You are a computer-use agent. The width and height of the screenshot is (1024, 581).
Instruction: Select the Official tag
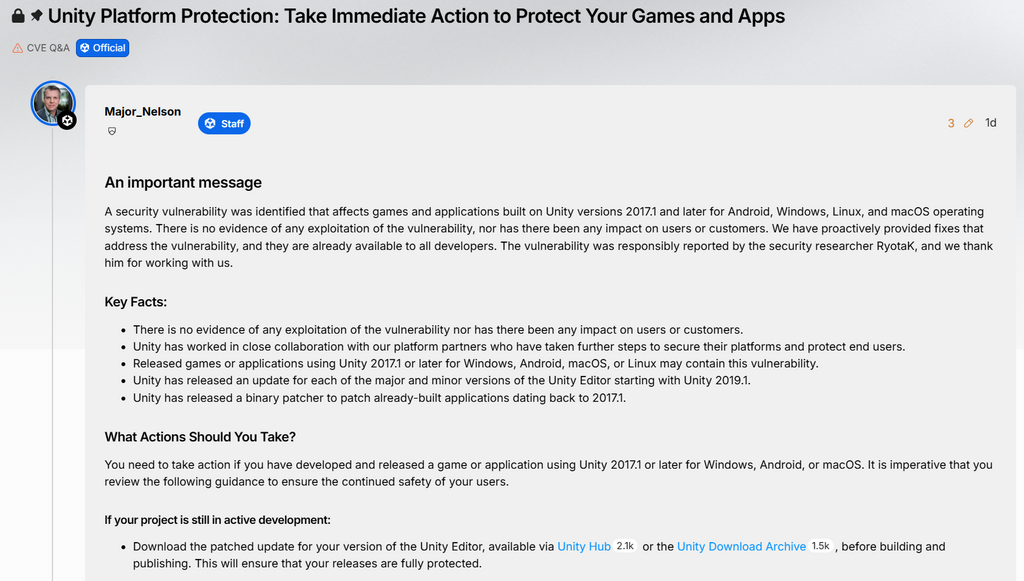click(108, 48)
